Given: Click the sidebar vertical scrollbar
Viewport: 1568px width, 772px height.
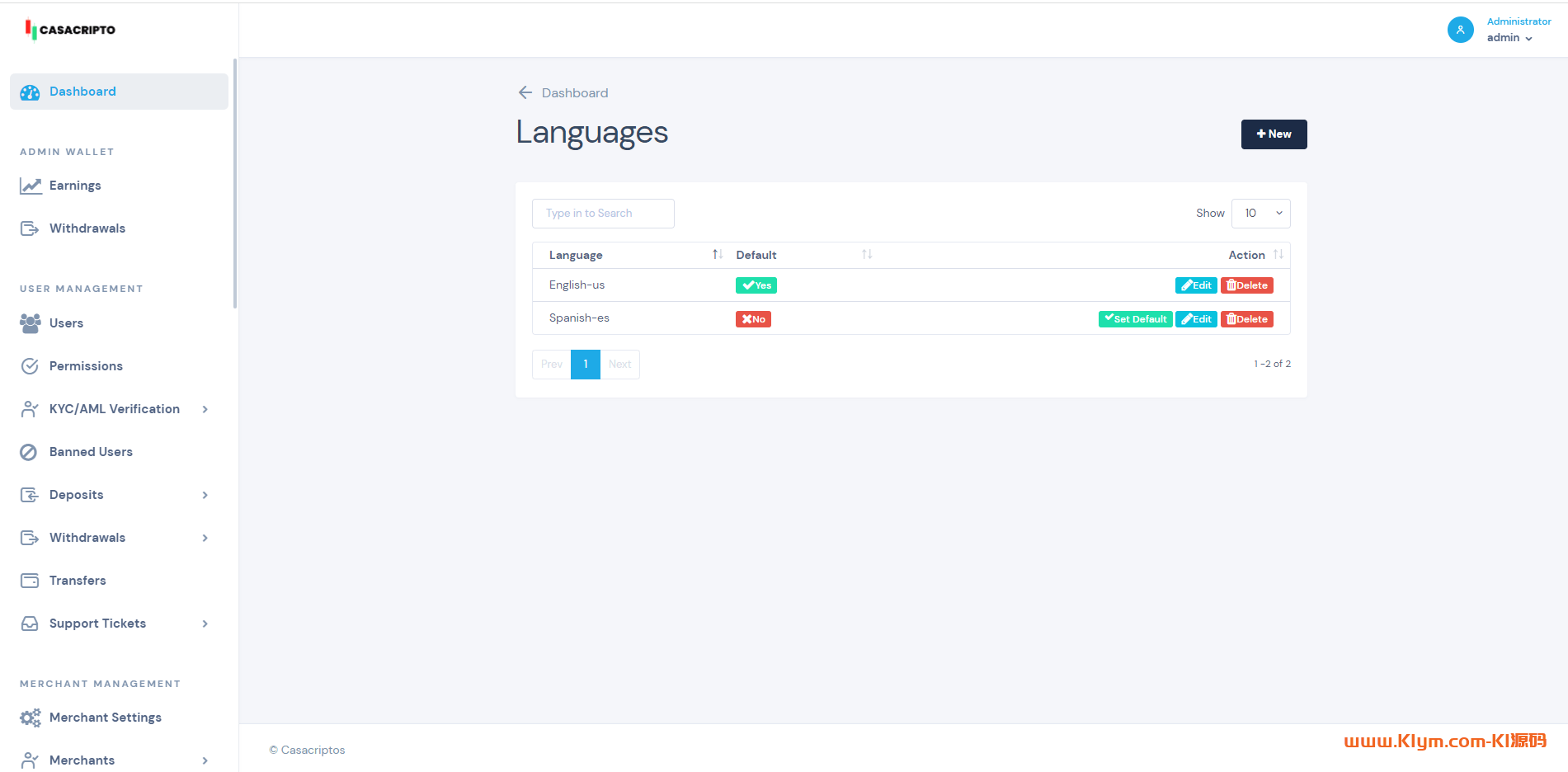Looking at the screenshot, I should [235, 183].
